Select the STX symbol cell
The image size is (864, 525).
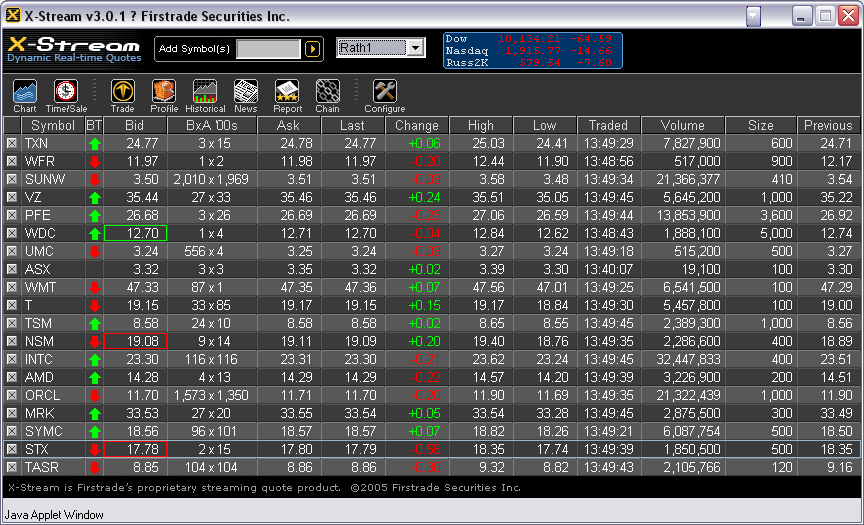coord(52,449)
